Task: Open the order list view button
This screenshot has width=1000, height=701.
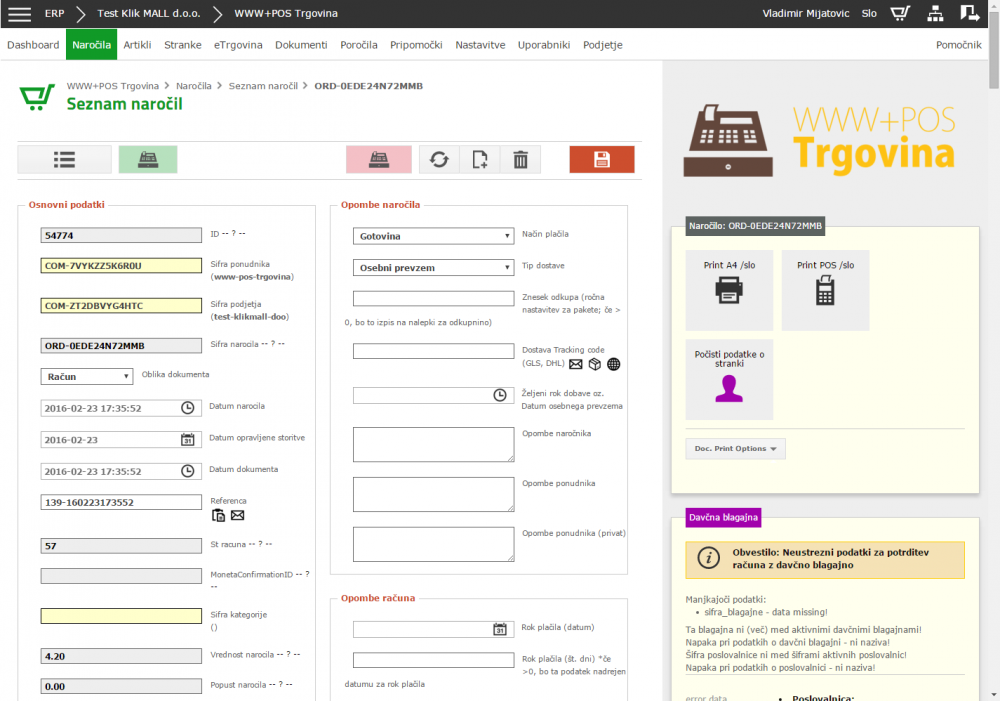Action: 65,160
